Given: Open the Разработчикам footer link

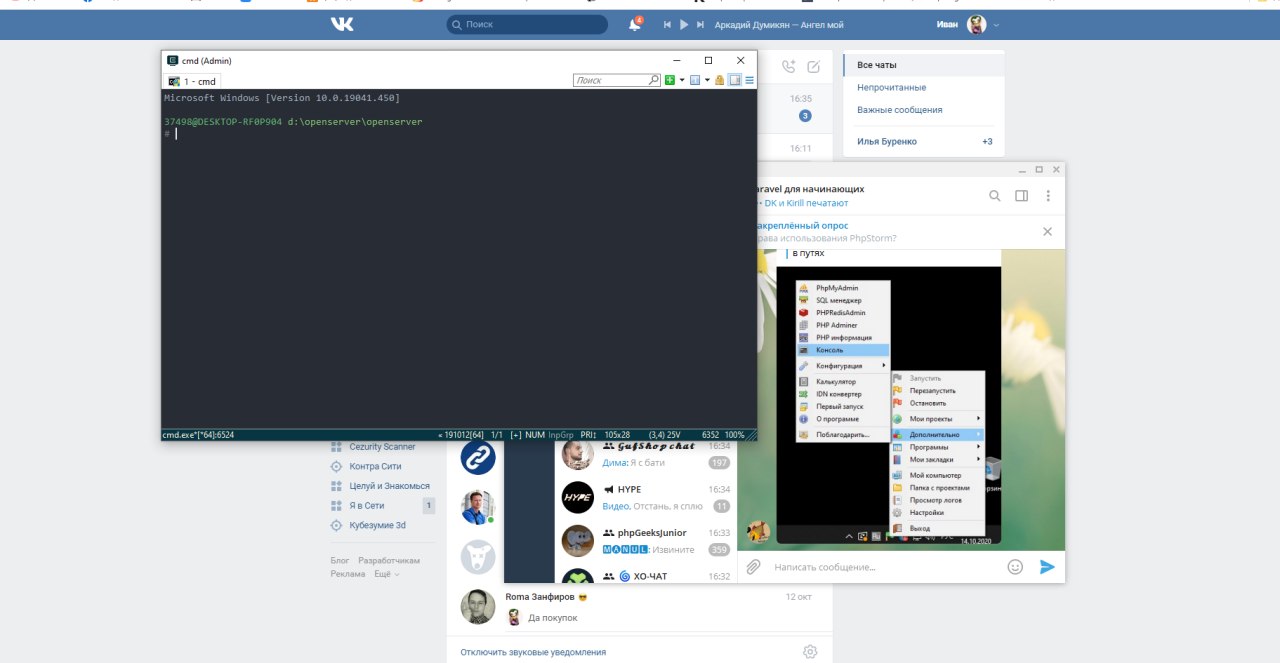Looking at the screenshot, I should [389, 561].
